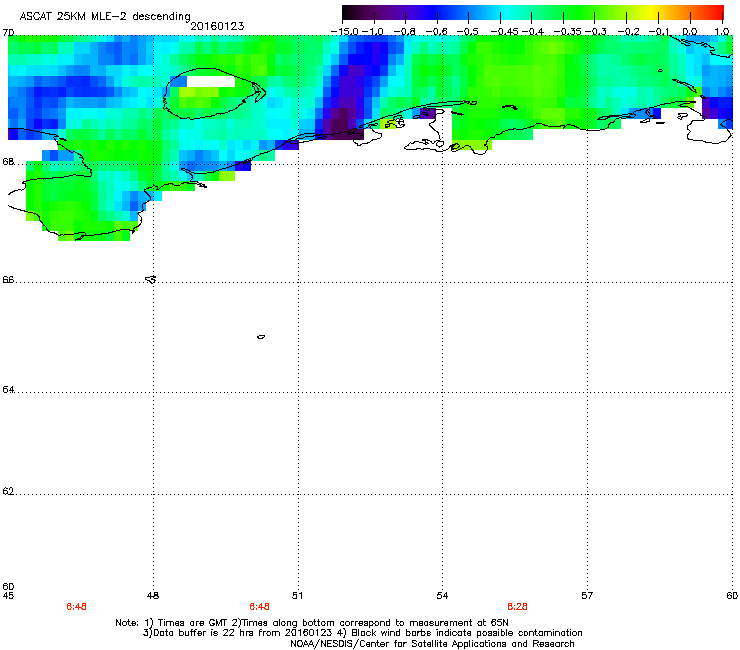Click the longitude label "48"
The height and width of the screenshot is (650, 740).
(x=153, y=596)
